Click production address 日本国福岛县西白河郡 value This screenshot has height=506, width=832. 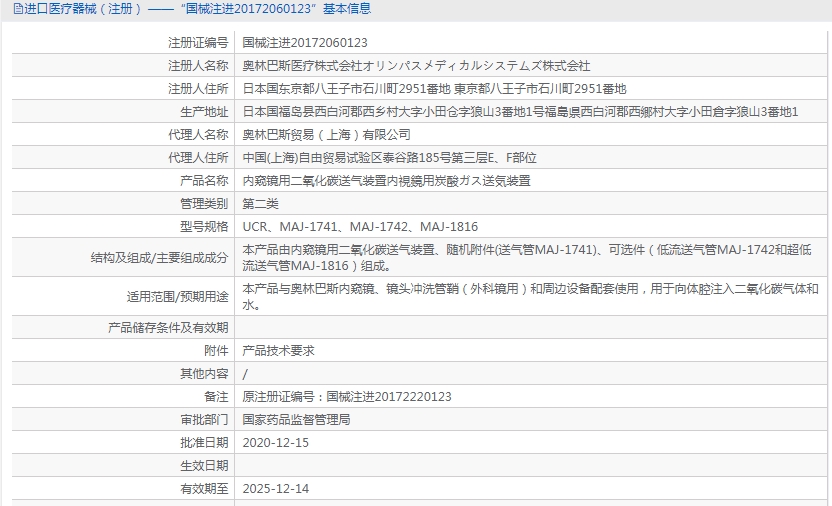coord(520,112)
